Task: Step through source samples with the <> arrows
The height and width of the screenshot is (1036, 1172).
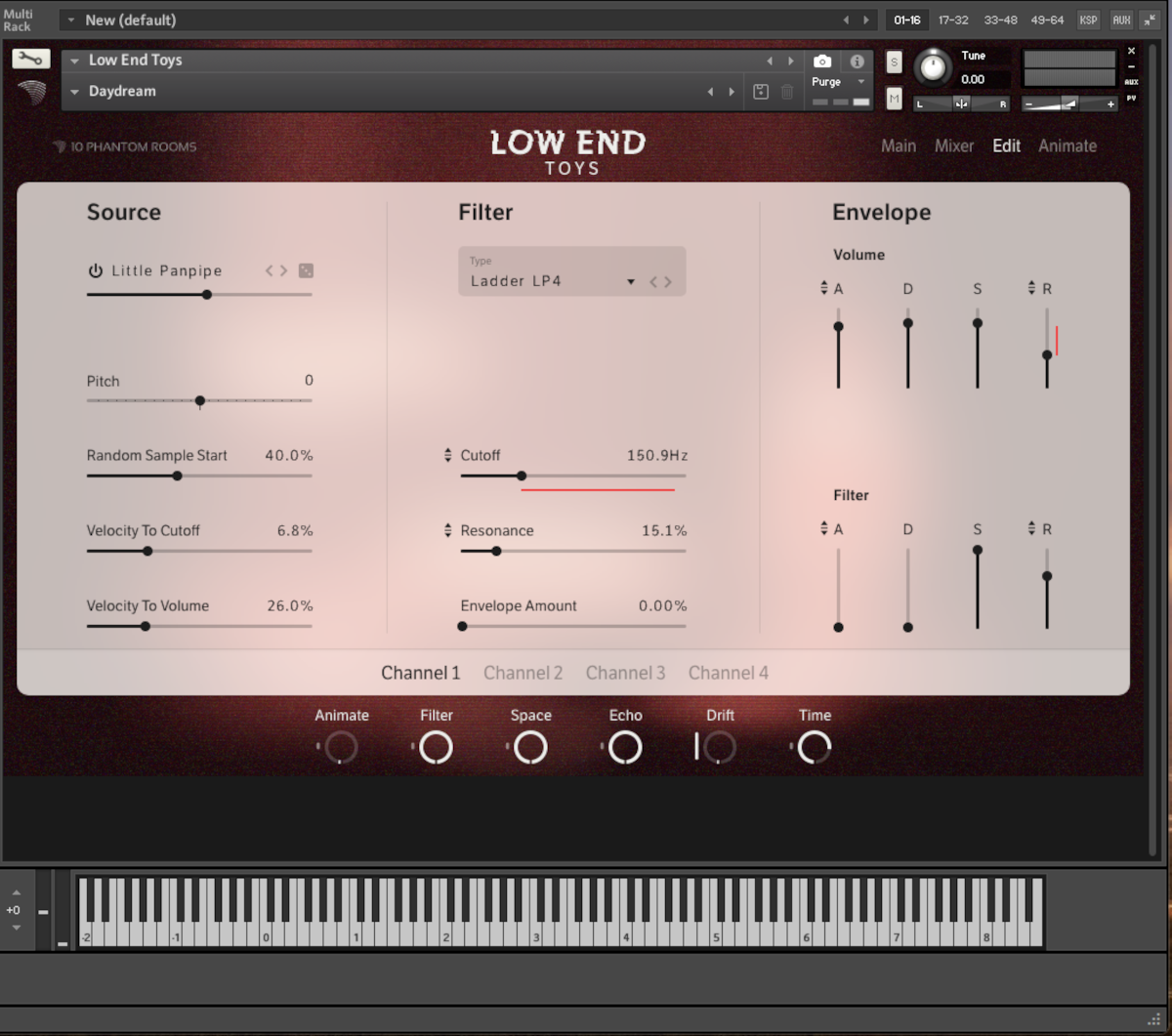Action: [276, 270]
